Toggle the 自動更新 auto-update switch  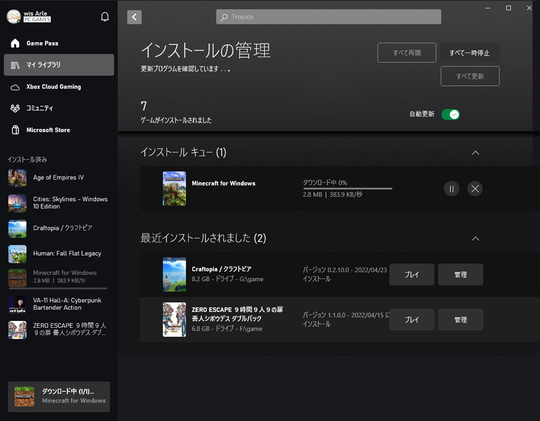[x=450, y=114]
